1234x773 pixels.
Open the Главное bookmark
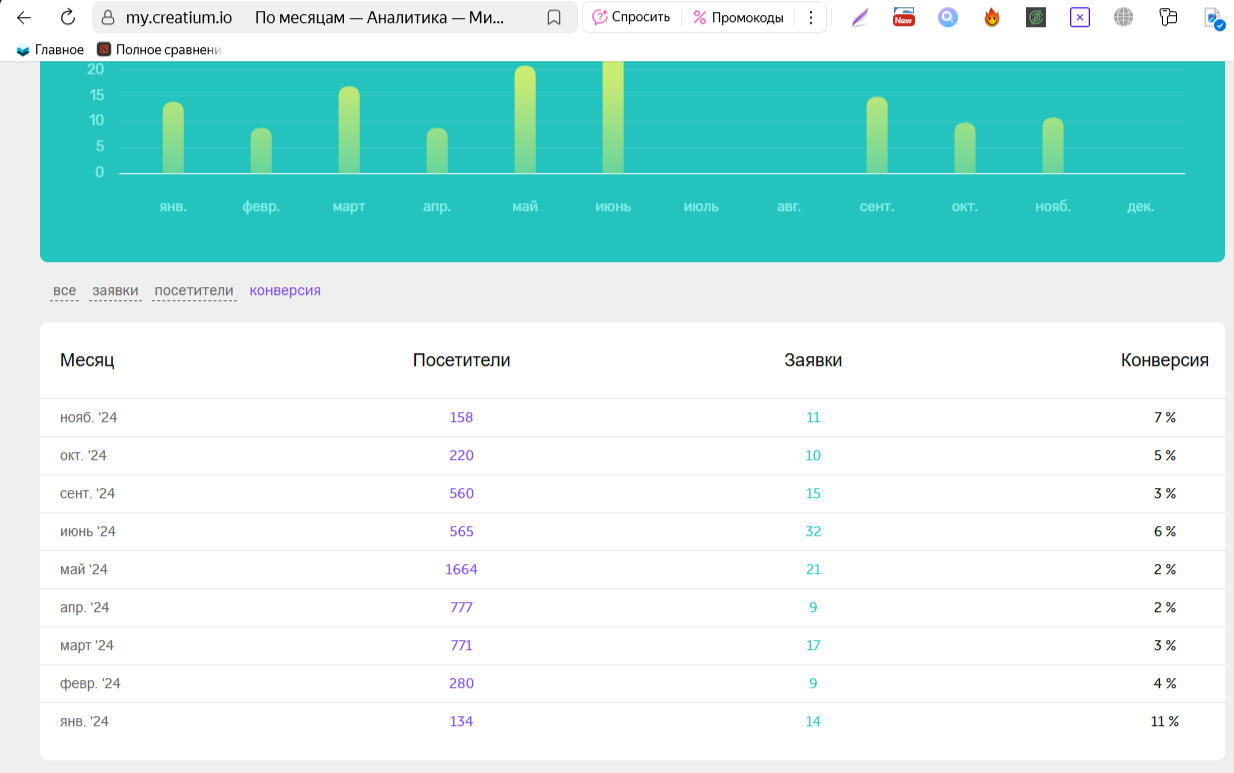point(50,49)
